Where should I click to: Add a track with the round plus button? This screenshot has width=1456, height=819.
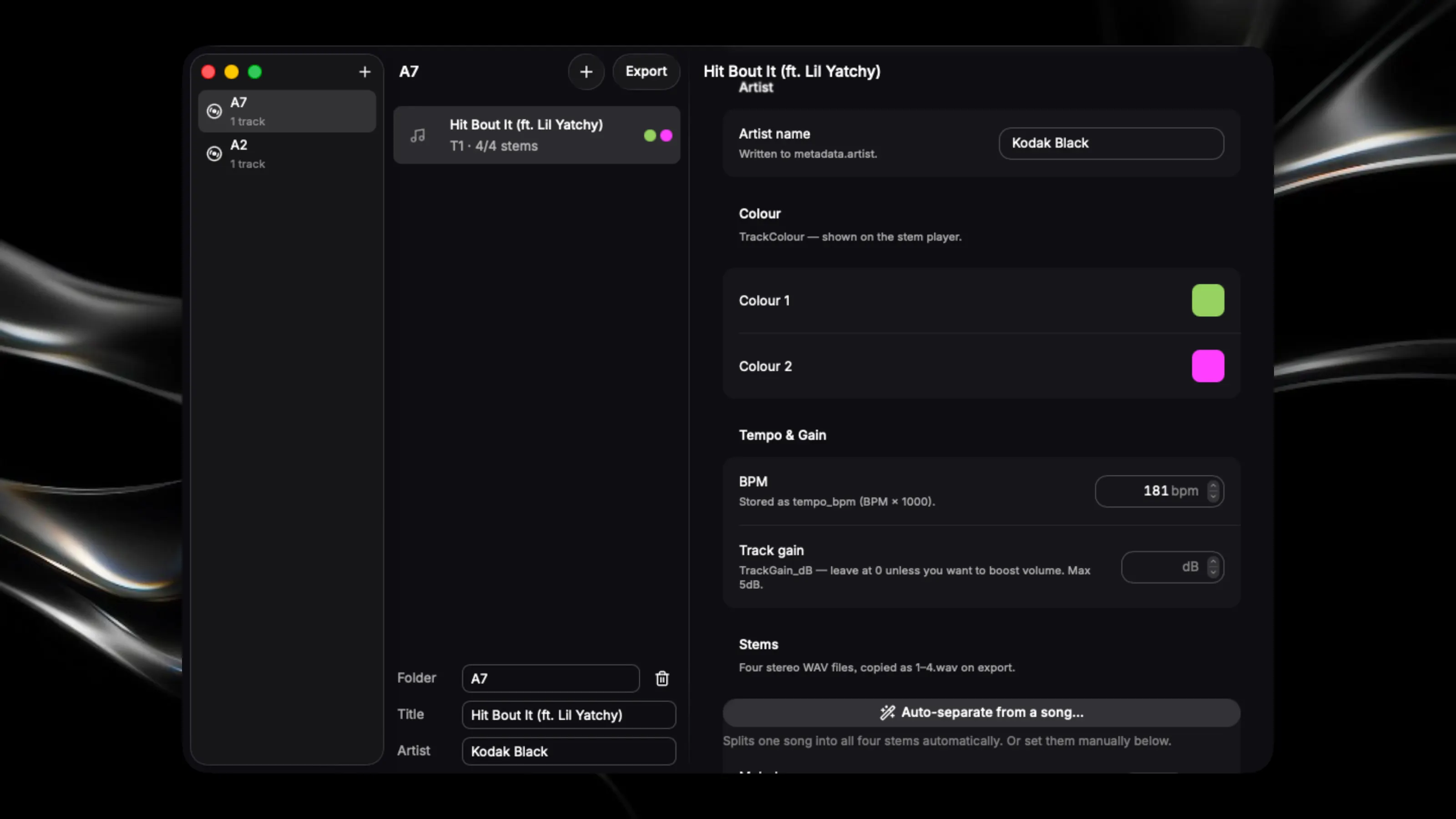(x=586, y=72)
